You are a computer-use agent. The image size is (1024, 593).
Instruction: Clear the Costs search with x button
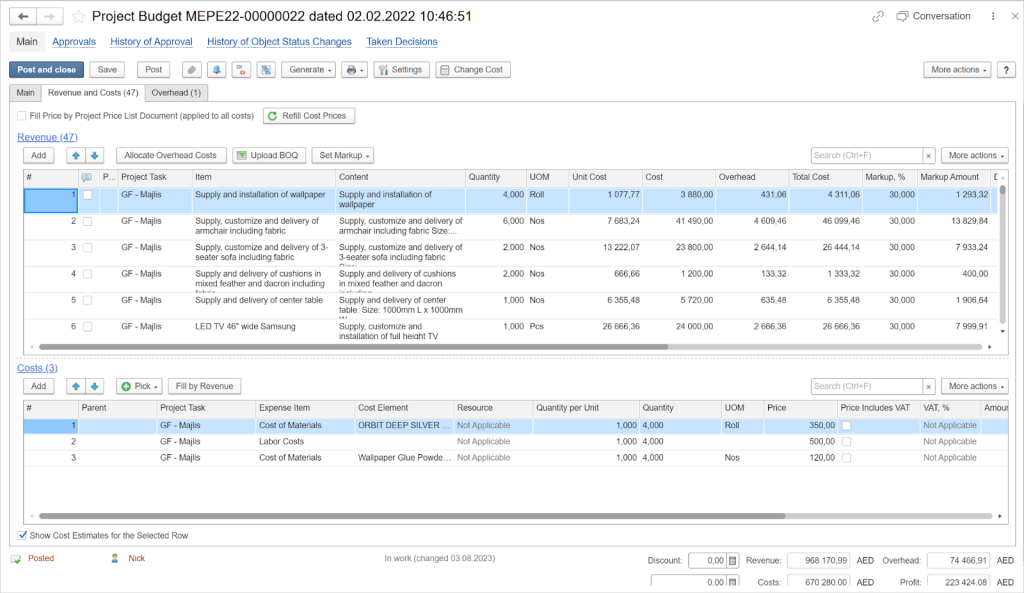(x=928, y=386)
